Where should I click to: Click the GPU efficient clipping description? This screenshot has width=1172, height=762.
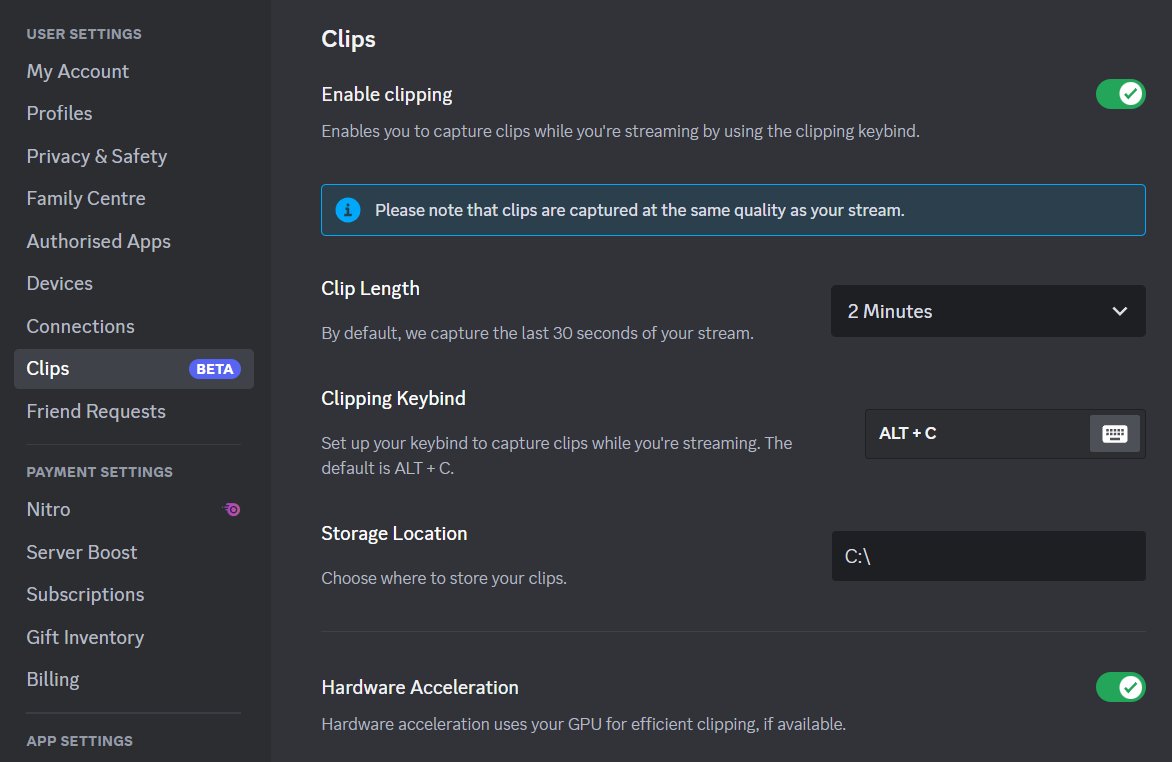[x=583, y=724]
